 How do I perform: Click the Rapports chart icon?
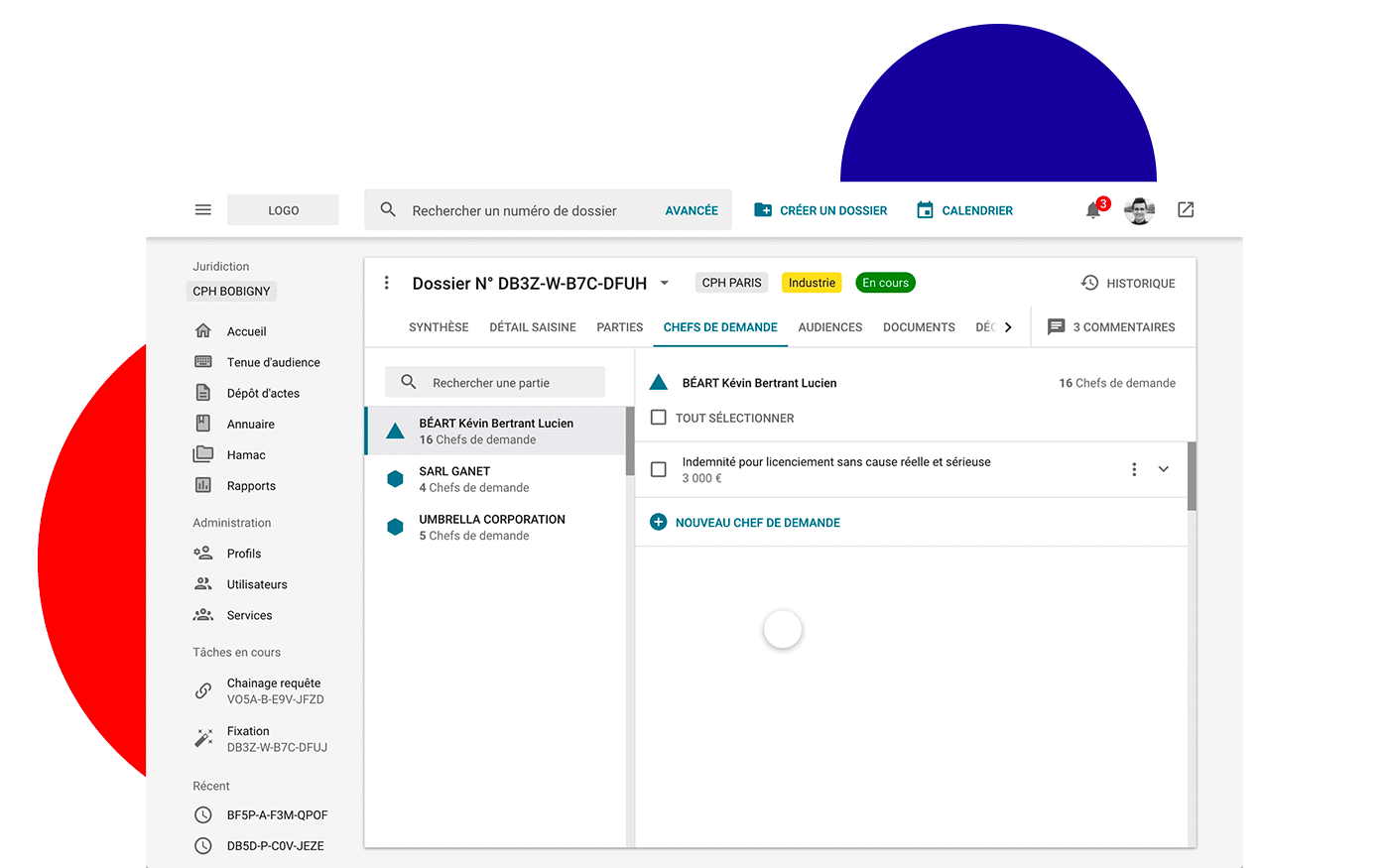[203, 485]
